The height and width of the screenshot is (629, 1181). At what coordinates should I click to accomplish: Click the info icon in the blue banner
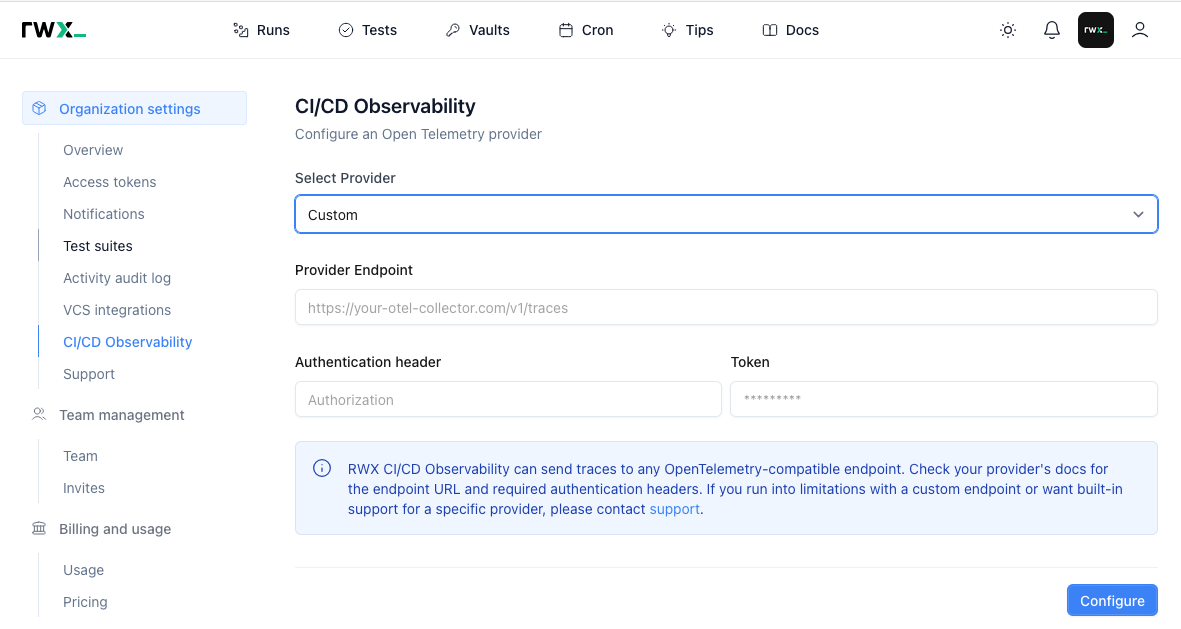pos(322,468)
